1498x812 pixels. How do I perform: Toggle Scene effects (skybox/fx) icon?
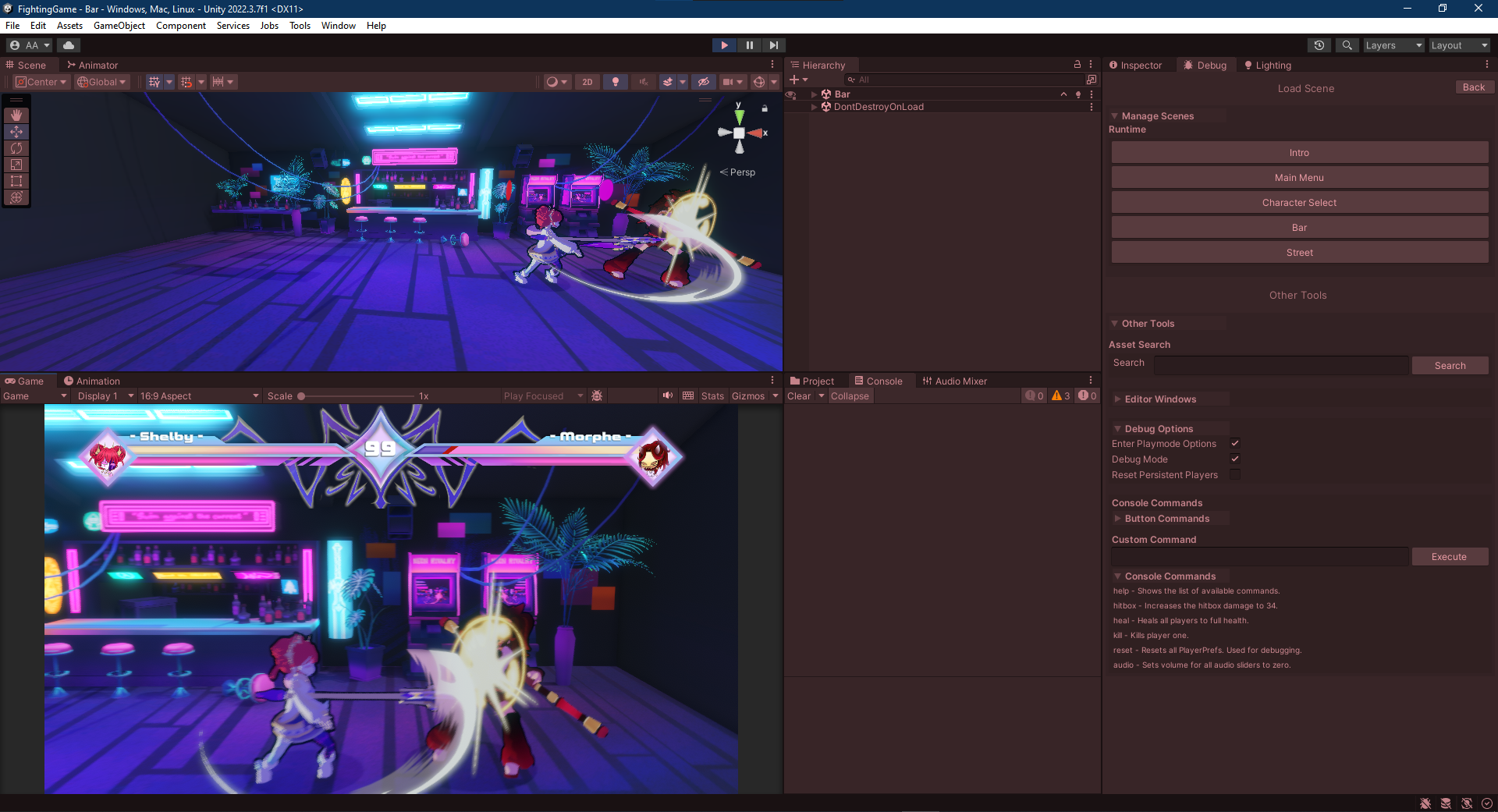668,82
